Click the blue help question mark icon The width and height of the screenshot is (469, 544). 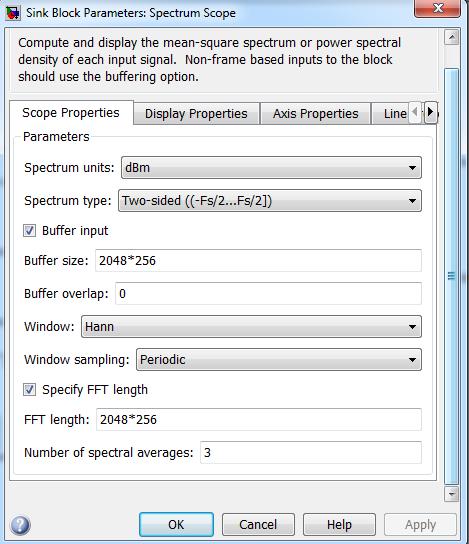20,525
